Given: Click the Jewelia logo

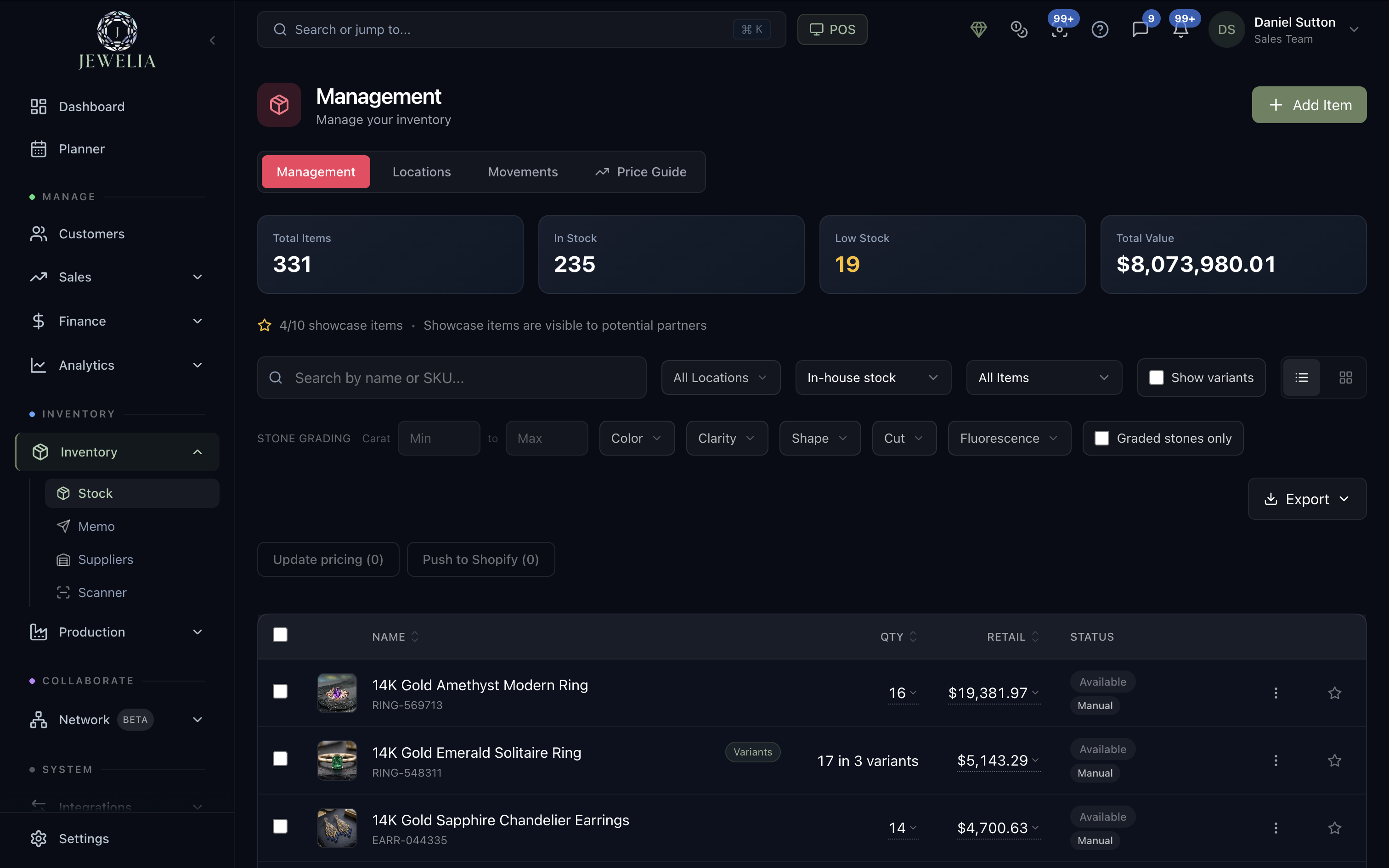Looking at the screenshot, I should [x=117, y=40].
